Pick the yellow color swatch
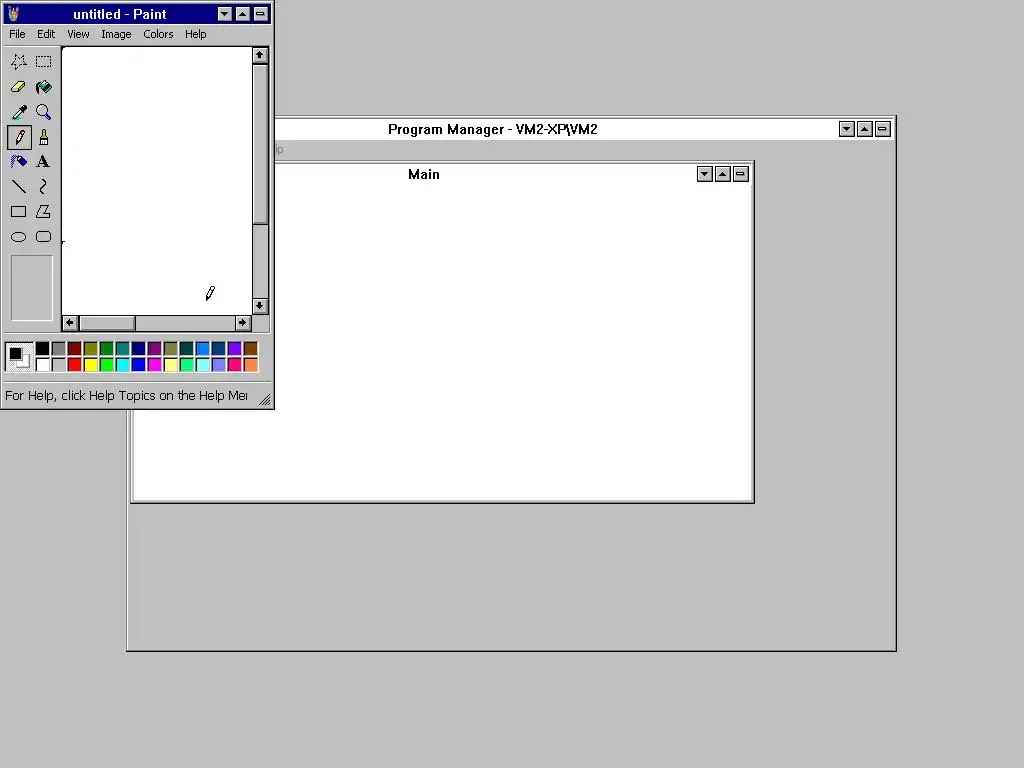 91,364
